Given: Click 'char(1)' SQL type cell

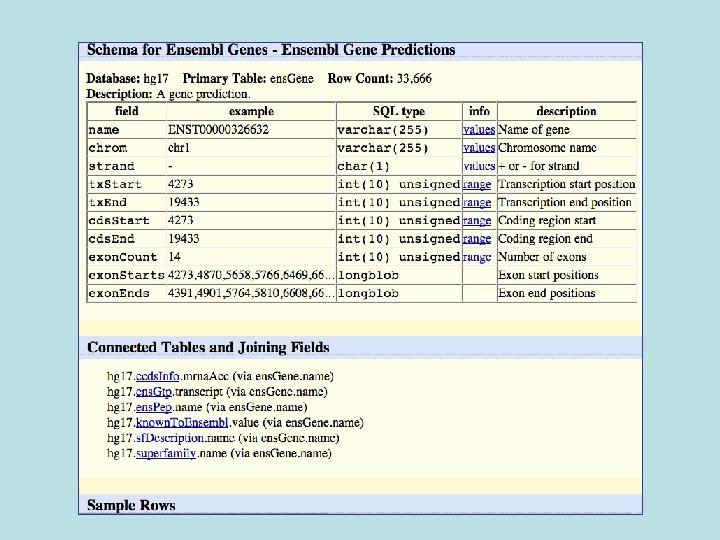Looking at the screenshot, I should tap(399, 166).
